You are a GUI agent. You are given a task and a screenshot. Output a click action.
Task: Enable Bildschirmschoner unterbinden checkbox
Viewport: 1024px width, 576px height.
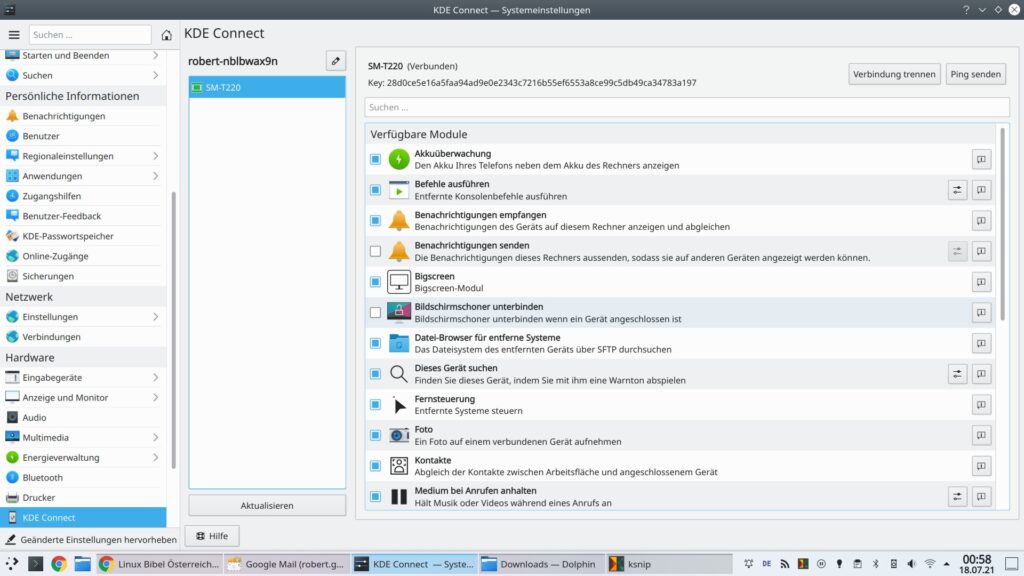tap(375, 313)
